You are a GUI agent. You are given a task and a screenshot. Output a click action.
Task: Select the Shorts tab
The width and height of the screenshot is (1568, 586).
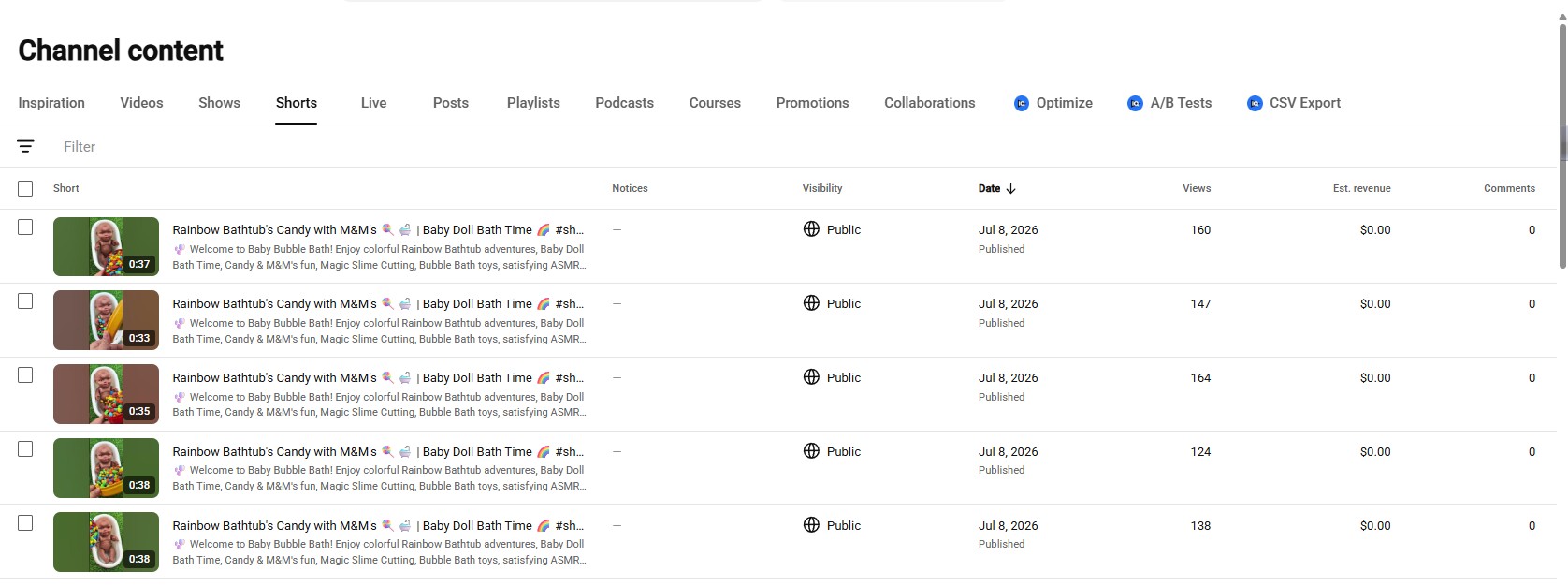296,103
